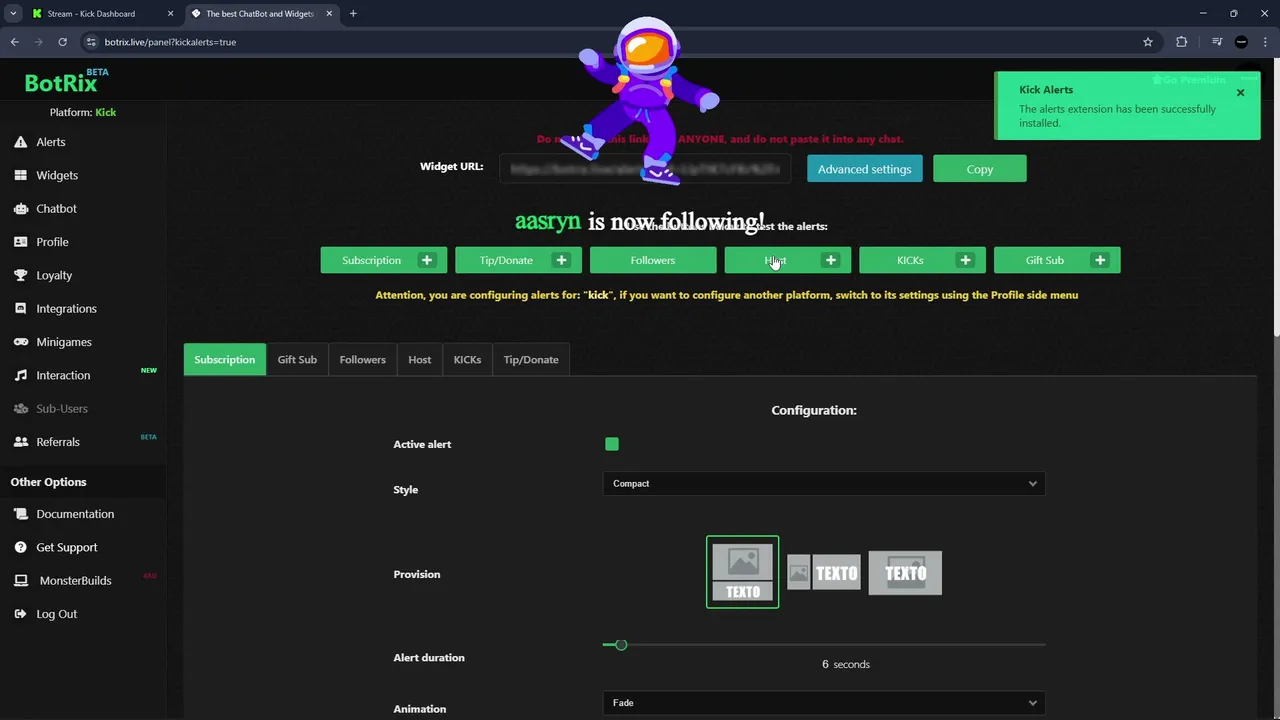Open the Documentation sidebar link

pyautogui.click(x=75, y=514)
